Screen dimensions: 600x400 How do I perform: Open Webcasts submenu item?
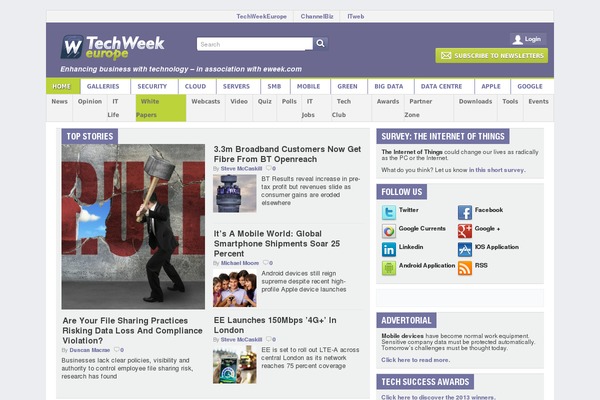click(x=205, y=101)
